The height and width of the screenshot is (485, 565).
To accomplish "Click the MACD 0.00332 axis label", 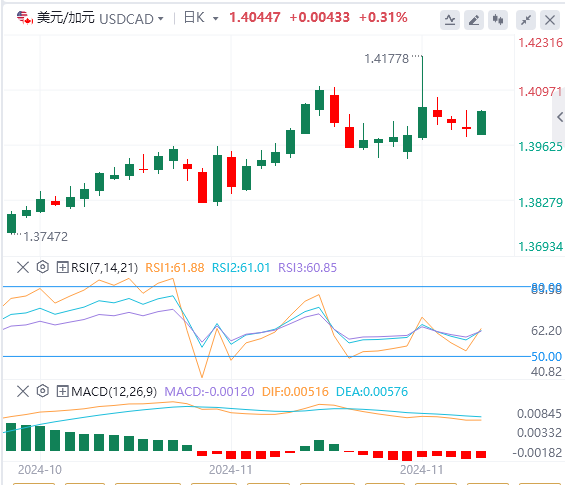I will (539, 432).
